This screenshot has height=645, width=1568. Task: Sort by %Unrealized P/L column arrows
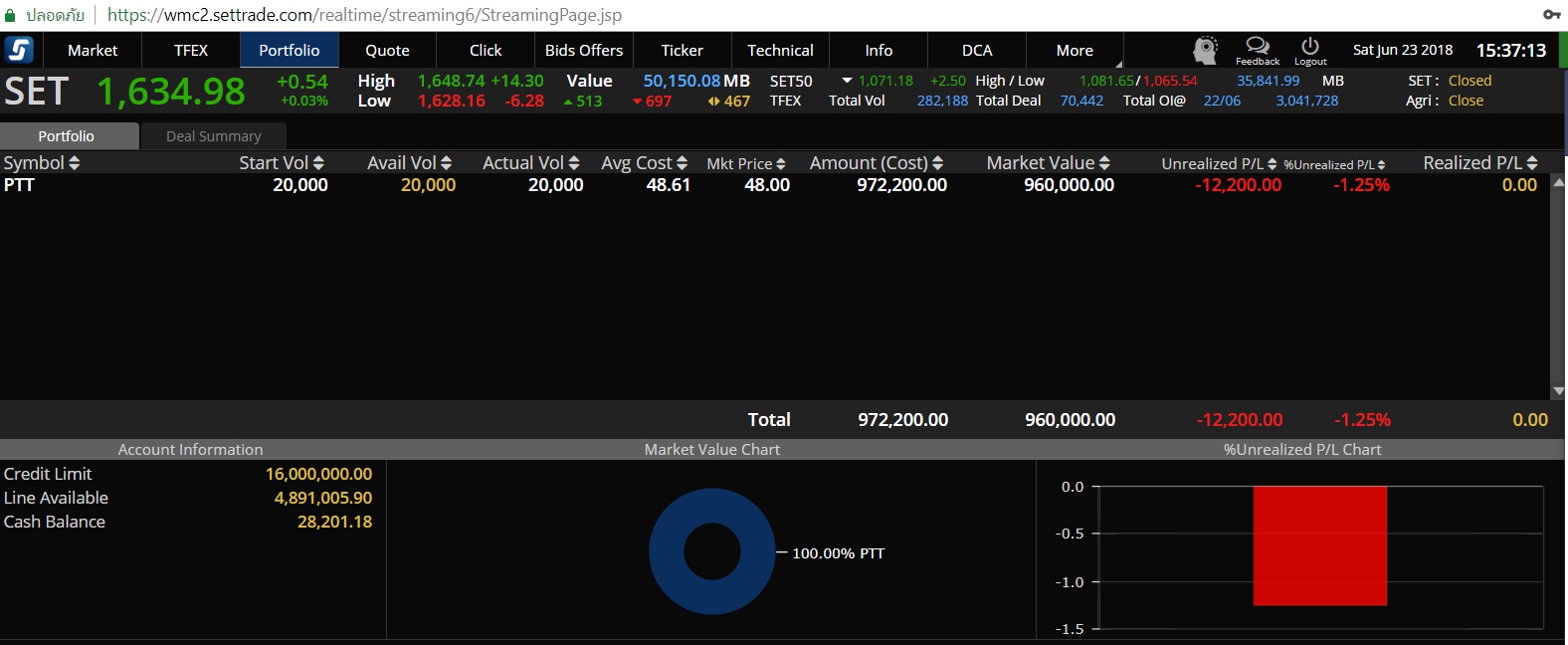click(x=1382, y=165)
